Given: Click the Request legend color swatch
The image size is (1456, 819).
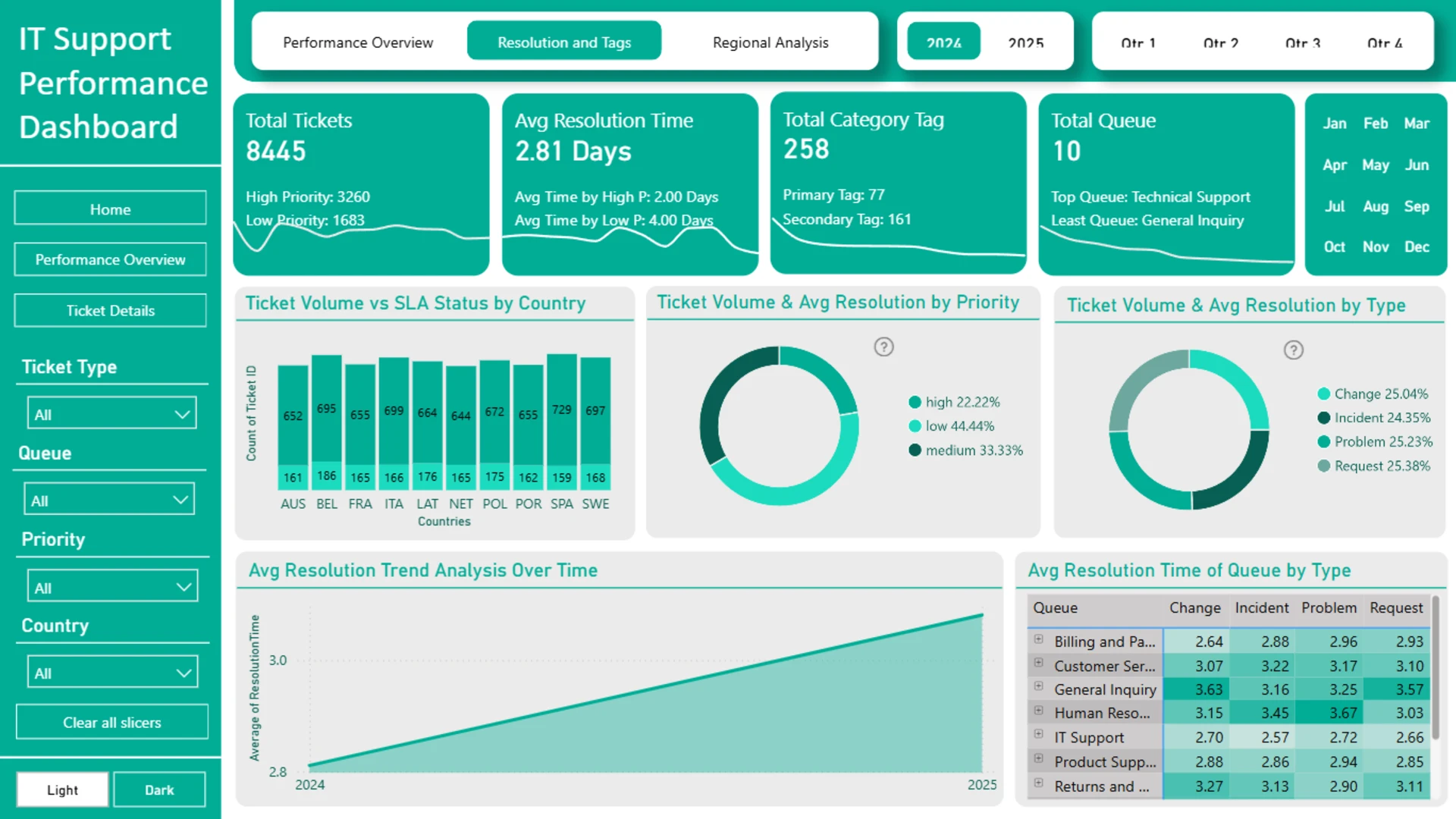Looking at the screenshot, I should click(1324, 466).
